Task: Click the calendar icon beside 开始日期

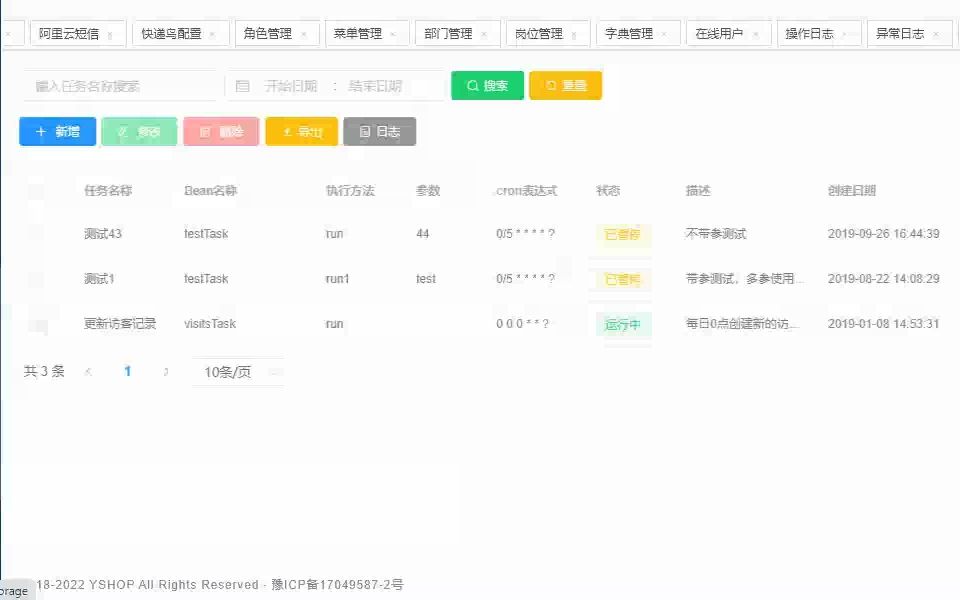Action: click(x=243, y=86)
